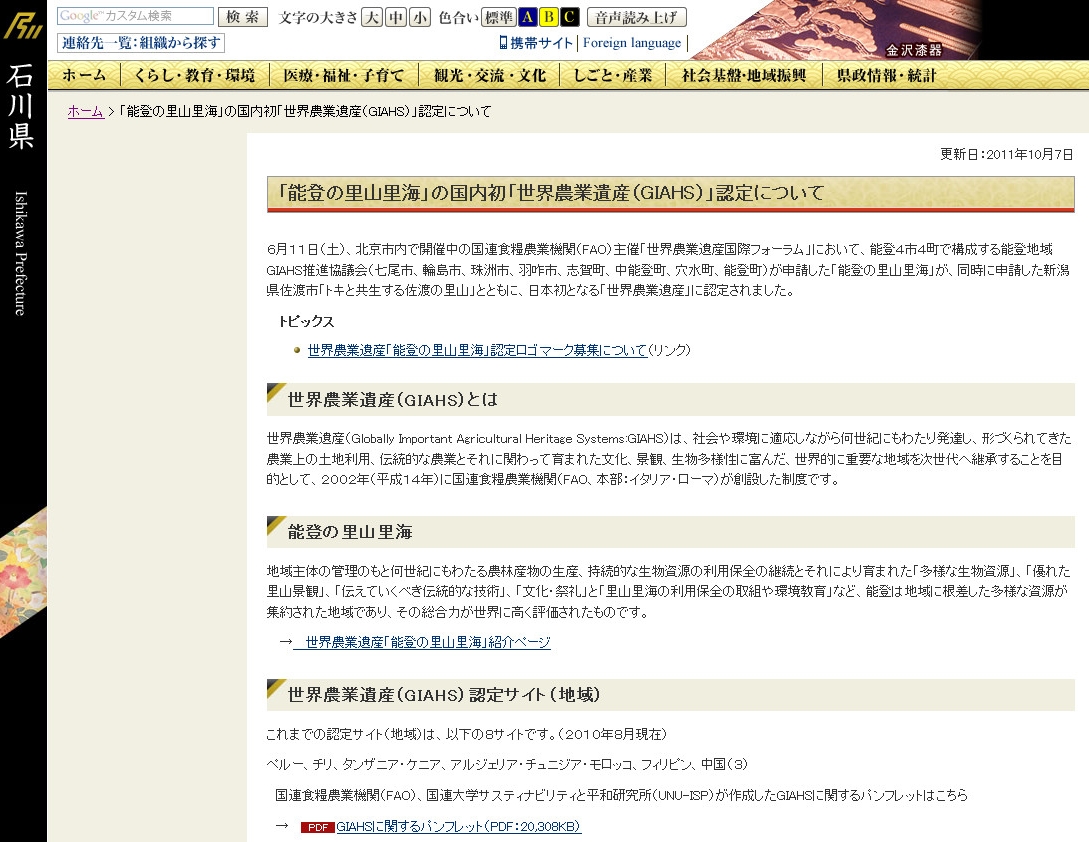Click the red PDF icon for the GIAHS pamphlet
Viewport: 1089px width, 842px height.
[317, 827]
